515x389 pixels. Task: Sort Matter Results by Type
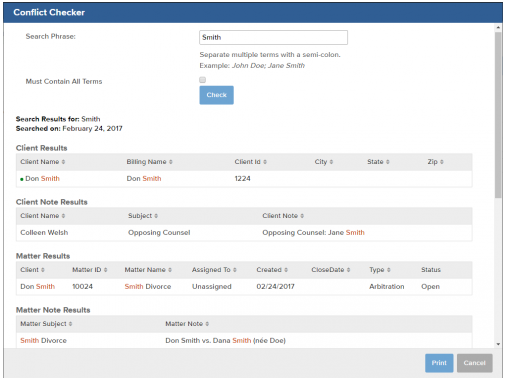click(380, 270)
